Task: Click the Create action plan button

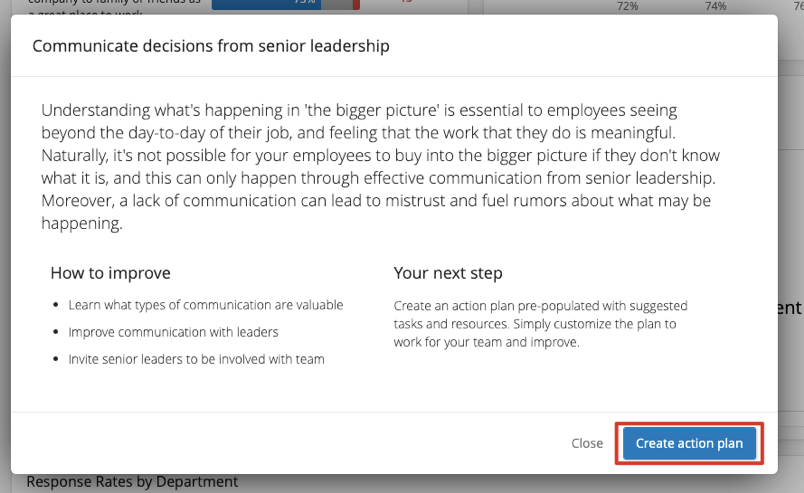Action: click(x=689, y=443)
